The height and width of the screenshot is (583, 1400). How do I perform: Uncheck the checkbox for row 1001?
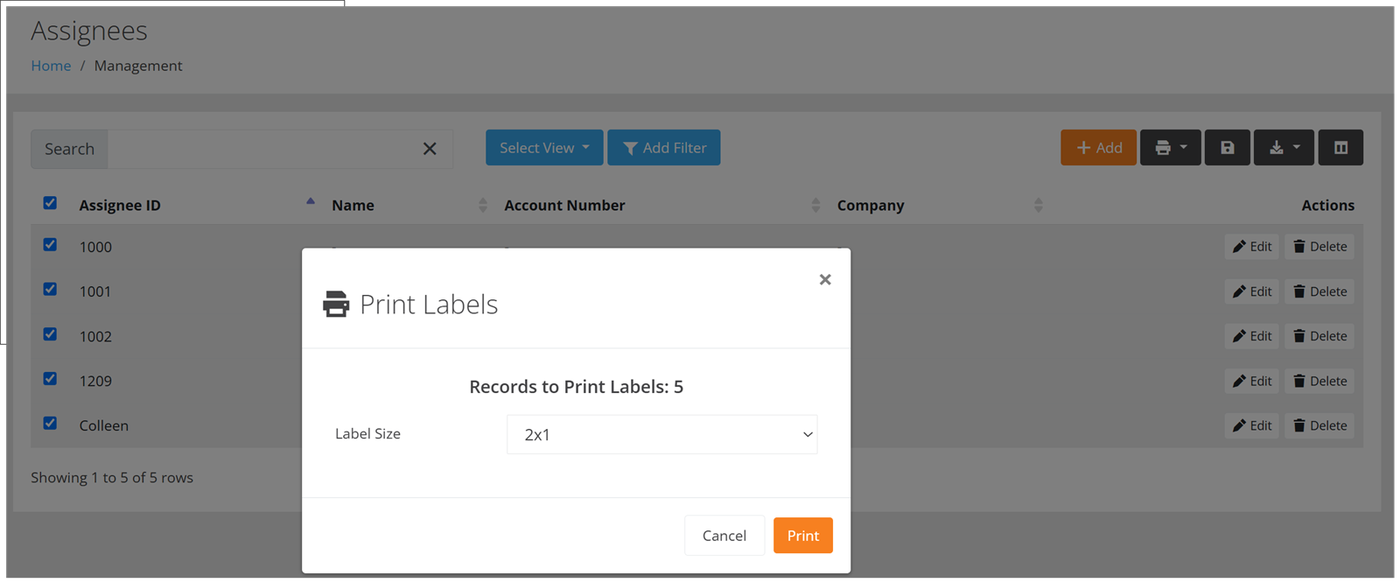pos(50,290)
